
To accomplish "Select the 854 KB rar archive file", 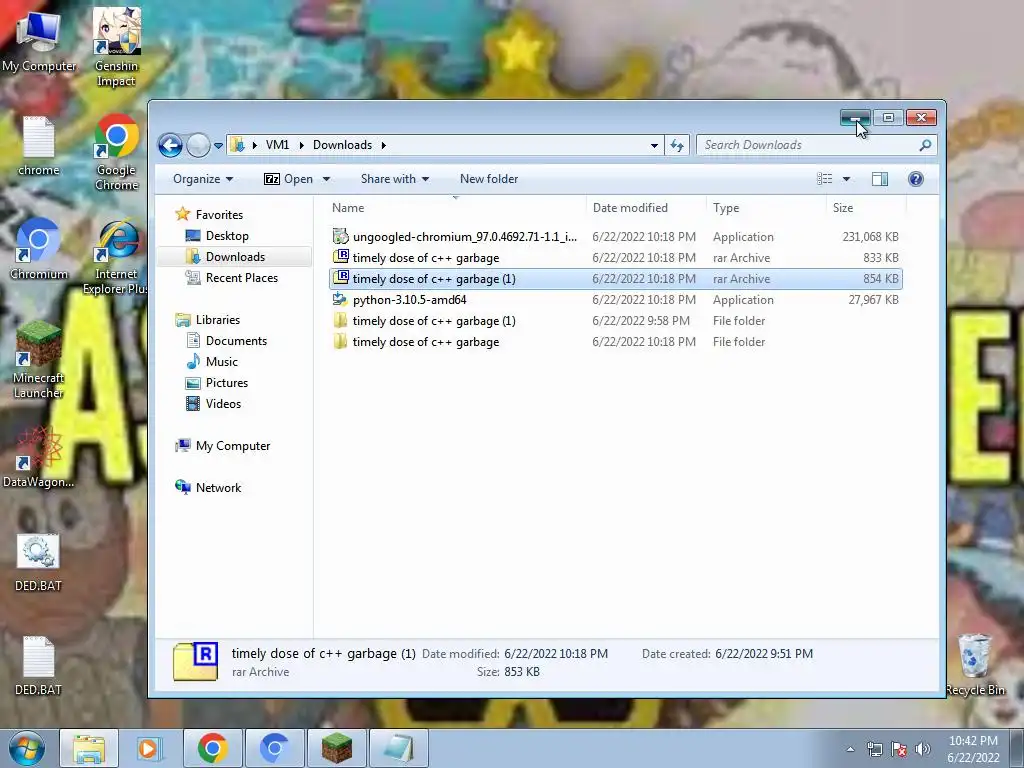I will (x=616, y=279).
